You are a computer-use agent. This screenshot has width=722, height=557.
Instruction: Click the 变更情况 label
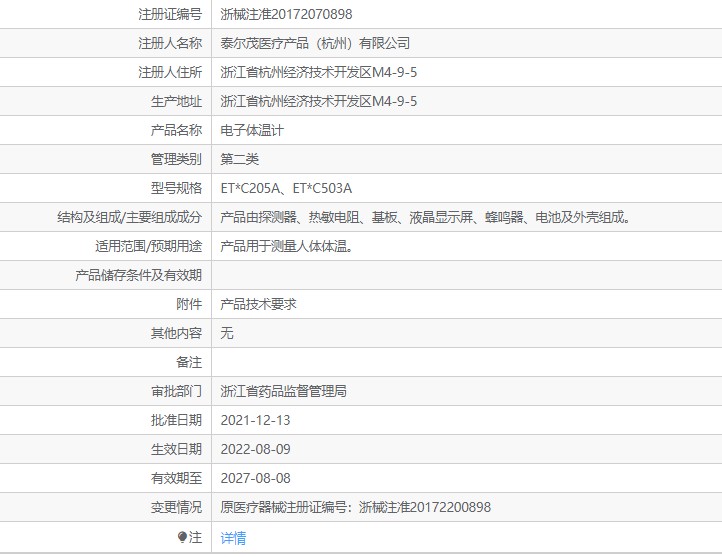(x=176, y=507)
